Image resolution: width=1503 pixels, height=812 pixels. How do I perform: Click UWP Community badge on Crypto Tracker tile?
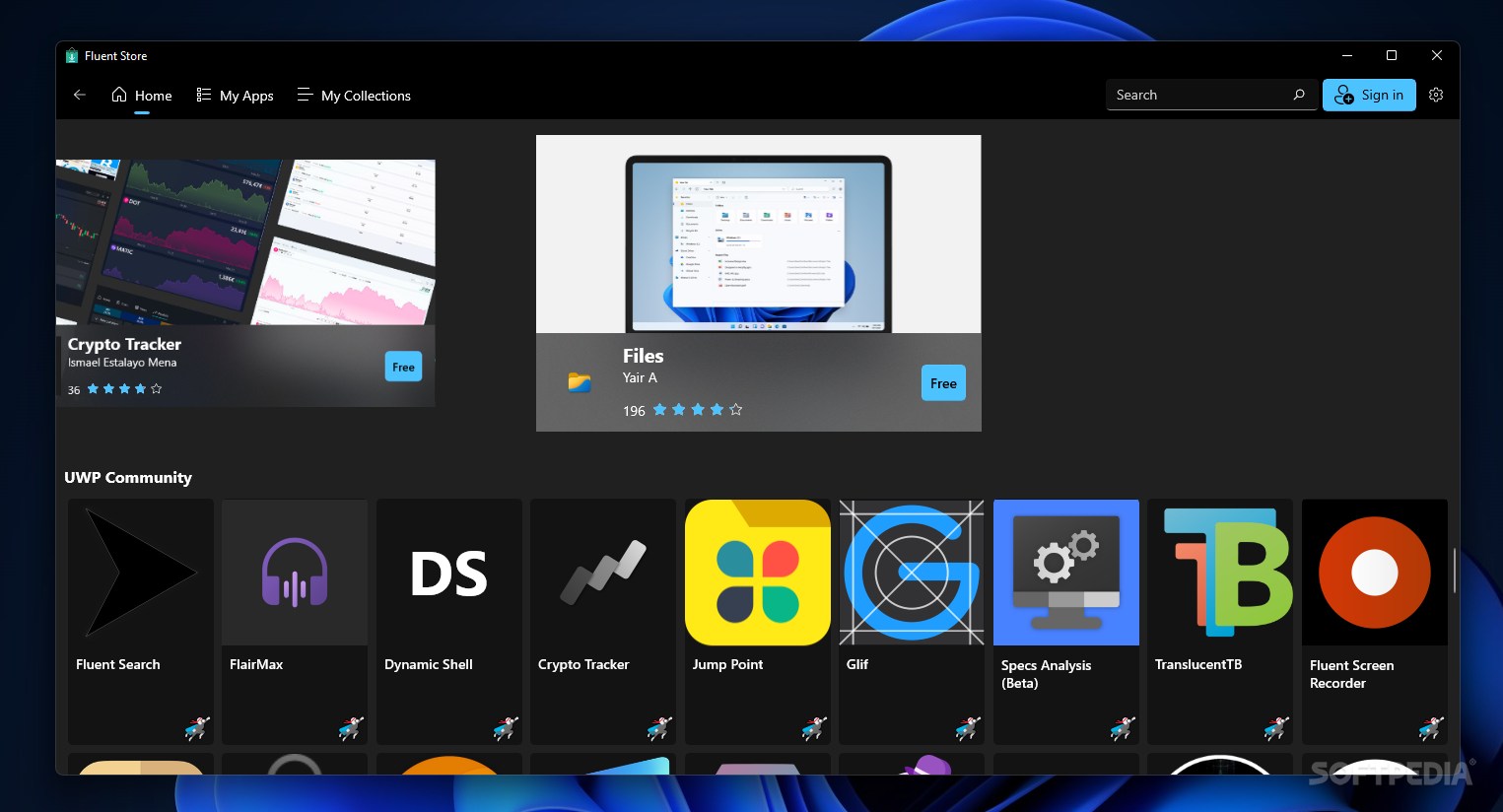[659, 728]
